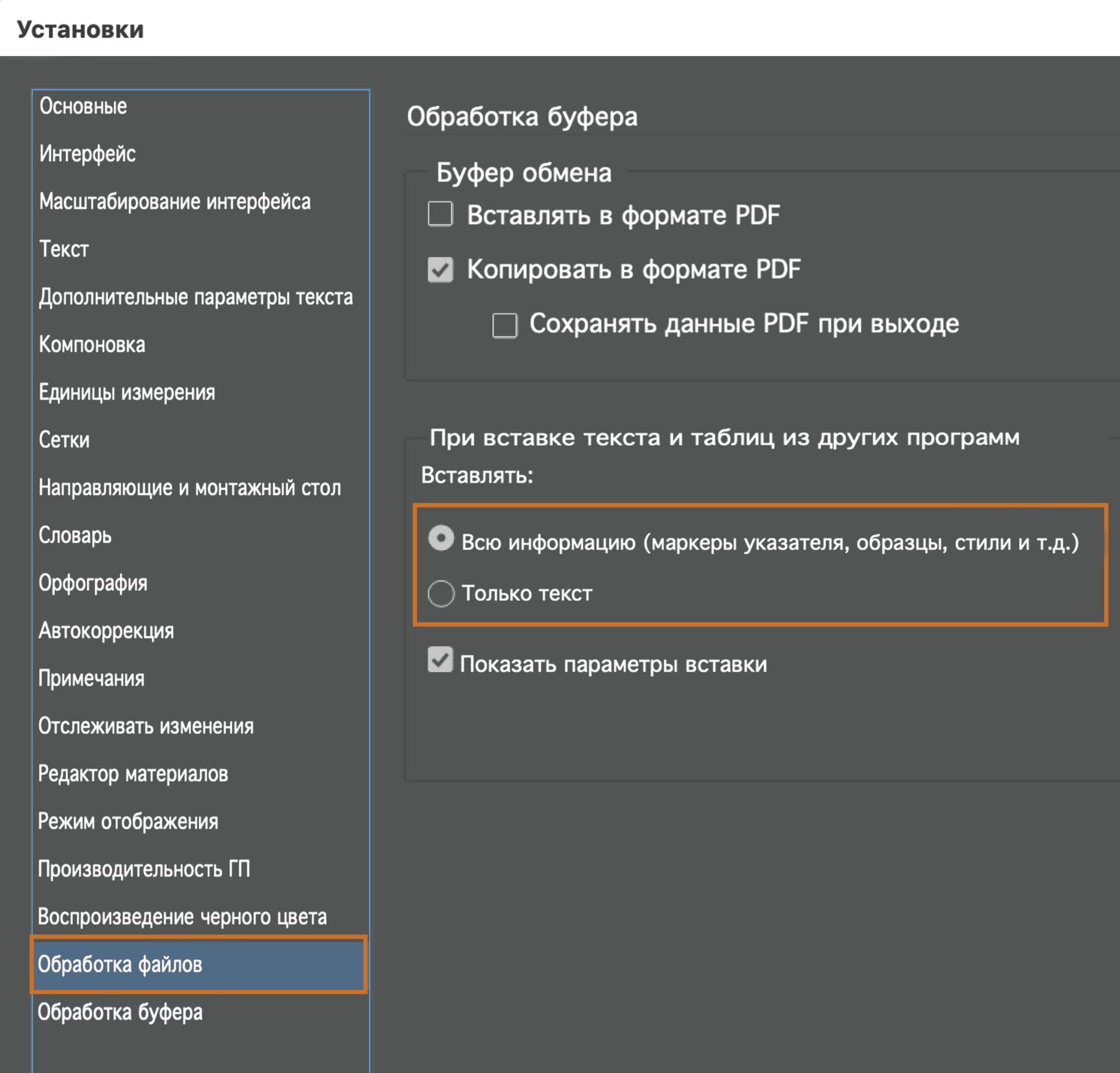Open the 'Основные' preferences category

tap(83, 106)
